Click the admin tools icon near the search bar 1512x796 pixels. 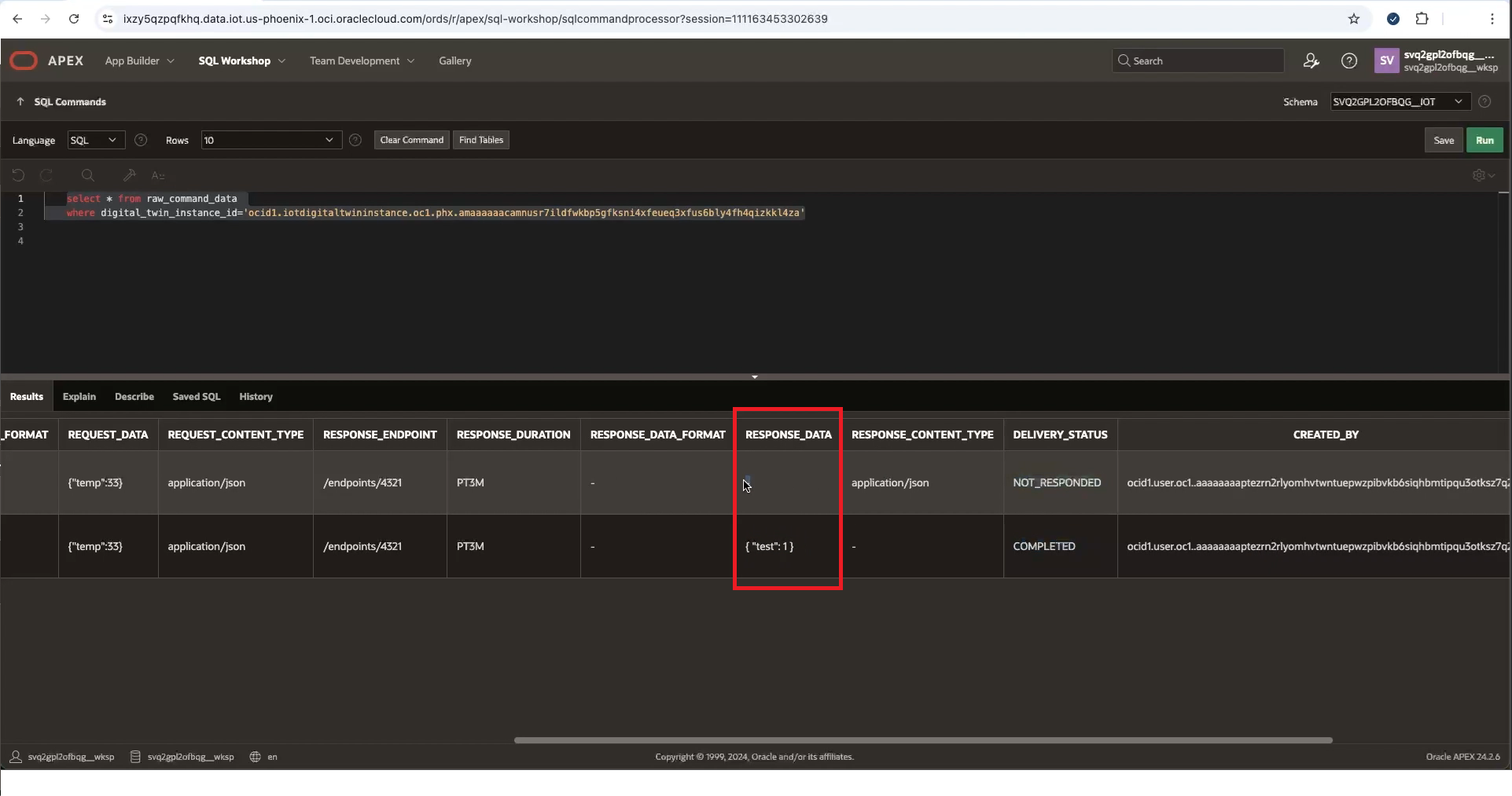[x=1311, y=61]
